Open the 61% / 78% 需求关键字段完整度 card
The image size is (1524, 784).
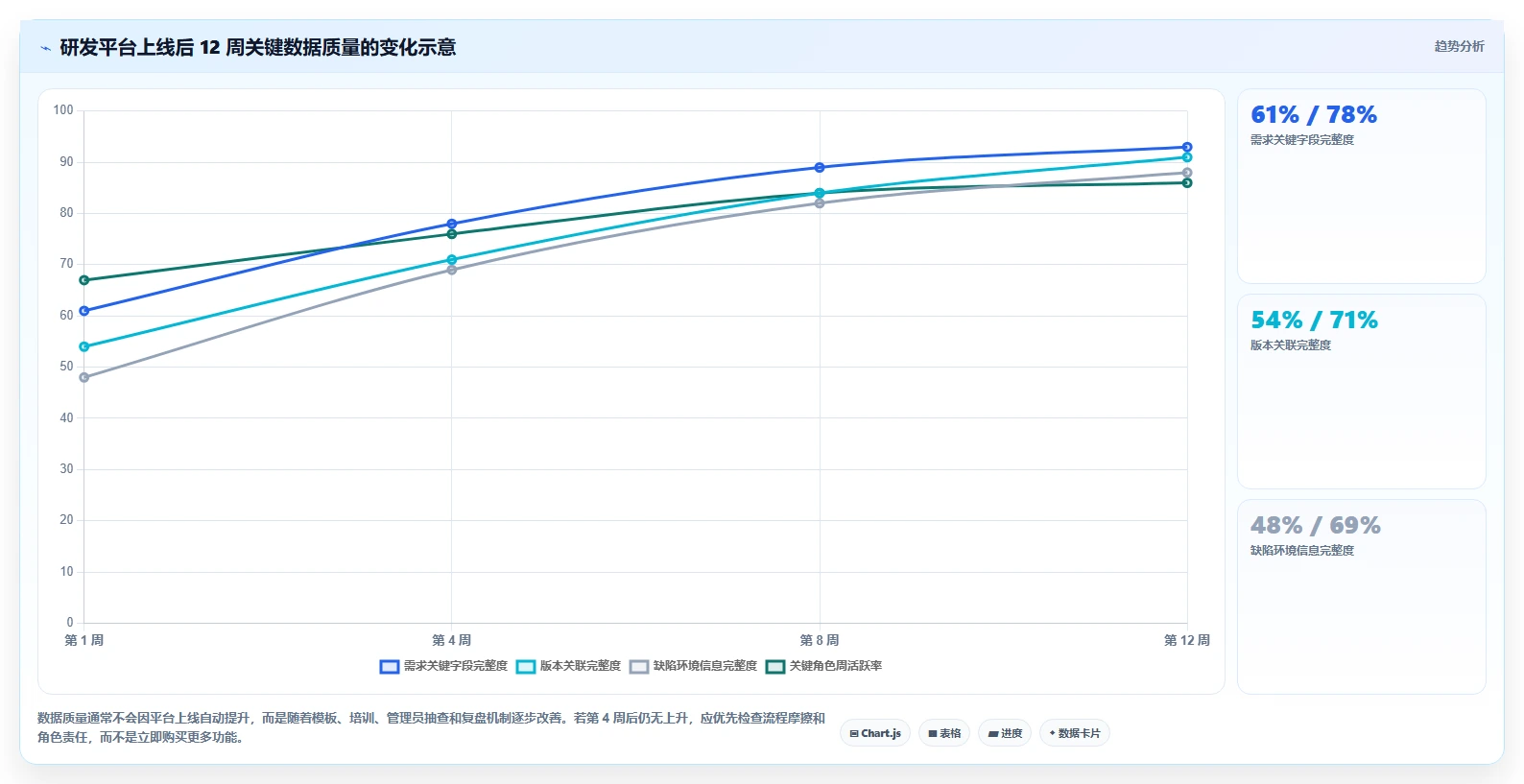coord(1361,186)
